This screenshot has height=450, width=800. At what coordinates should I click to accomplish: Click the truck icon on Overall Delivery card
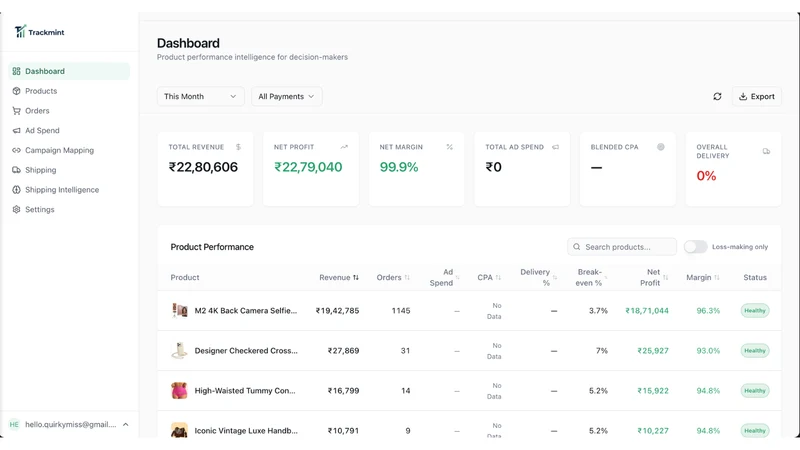point(766,151)
